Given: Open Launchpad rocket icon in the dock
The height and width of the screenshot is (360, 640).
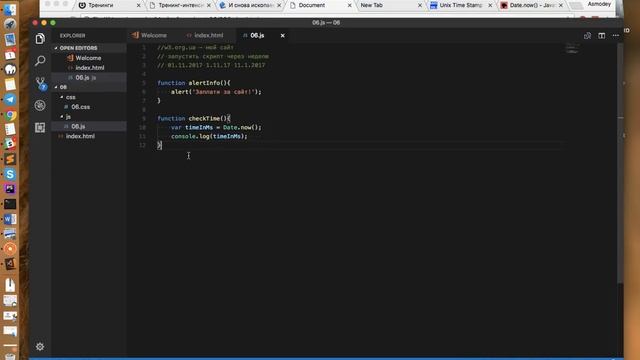Looking at the screenshot, I should [10, 24].
